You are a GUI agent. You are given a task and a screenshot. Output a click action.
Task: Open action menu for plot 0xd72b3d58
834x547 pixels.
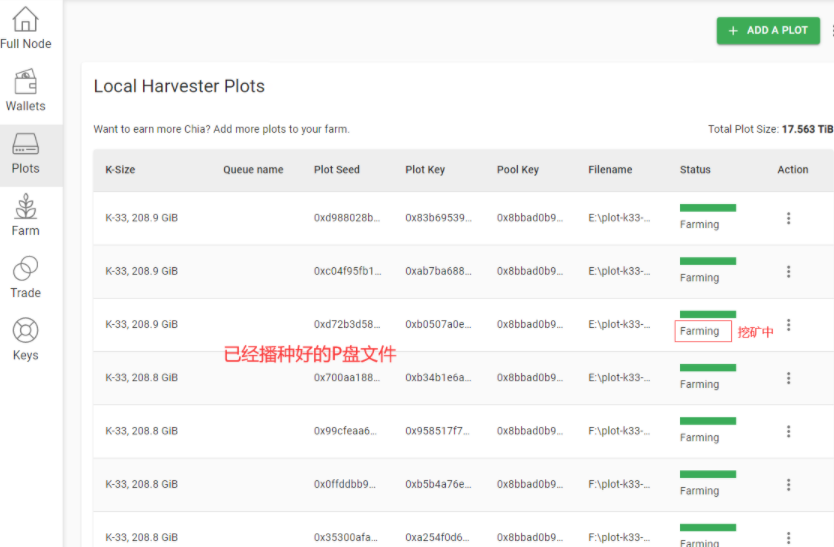[788, 325]
